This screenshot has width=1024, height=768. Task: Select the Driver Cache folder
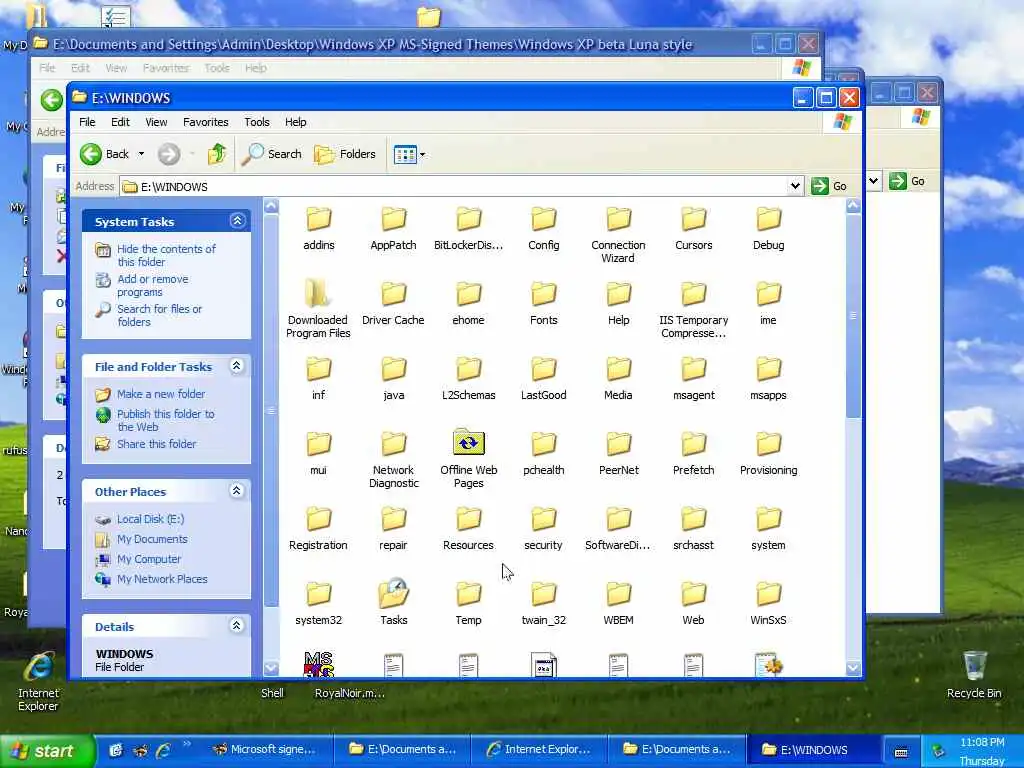pyautogui.click(x=394, y=295)
